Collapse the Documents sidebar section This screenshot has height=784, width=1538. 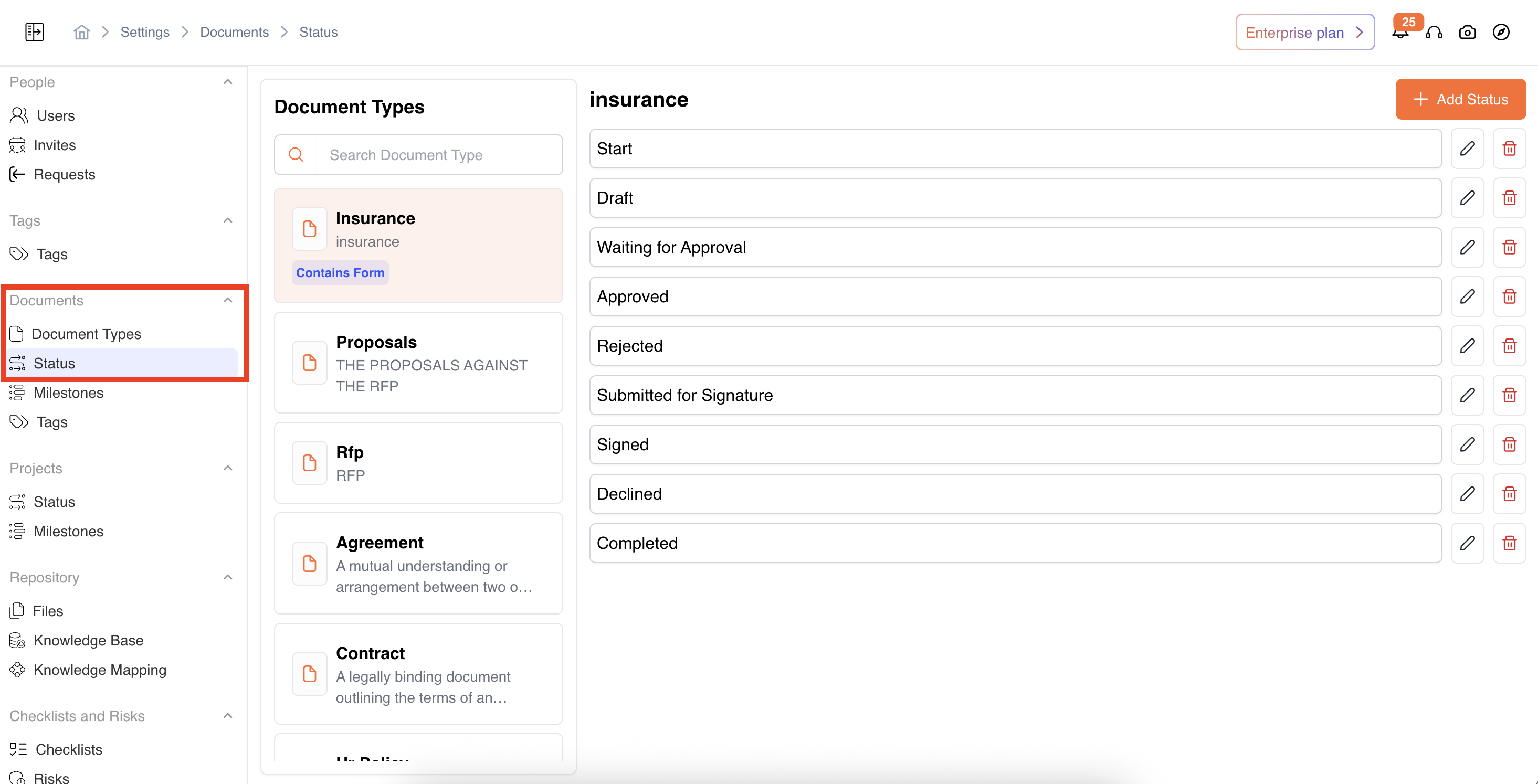[x=227, y=300]
